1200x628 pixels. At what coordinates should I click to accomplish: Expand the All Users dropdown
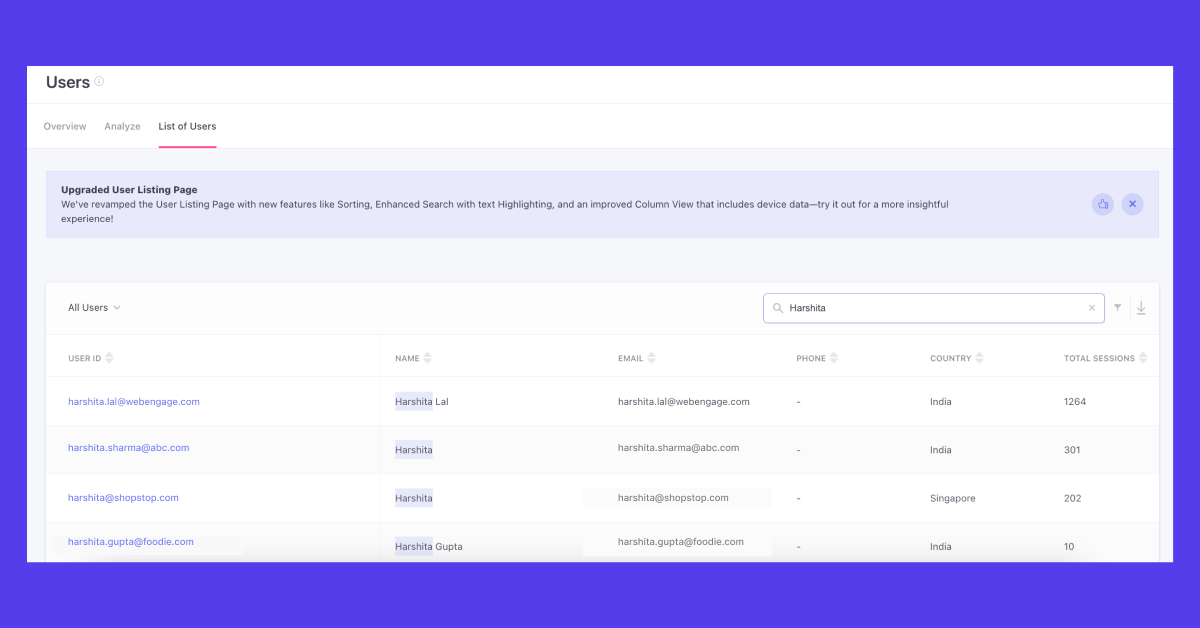94,308
